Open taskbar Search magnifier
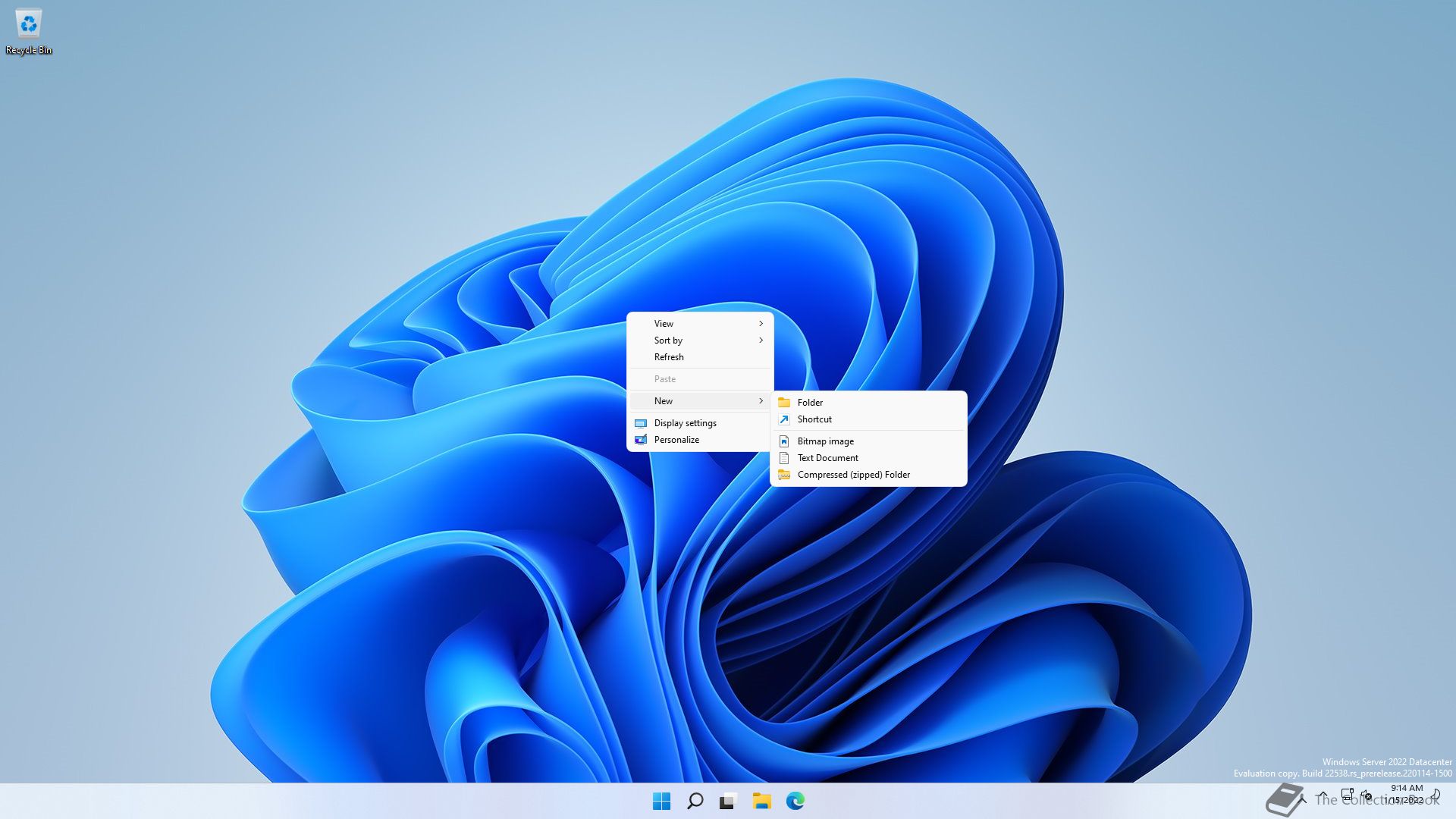The image size is (1456, 819). 695,801
